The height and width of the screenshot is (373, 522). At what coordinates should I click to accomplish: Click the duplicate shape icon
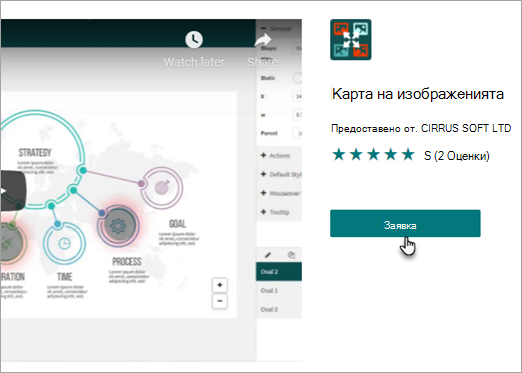291,255
